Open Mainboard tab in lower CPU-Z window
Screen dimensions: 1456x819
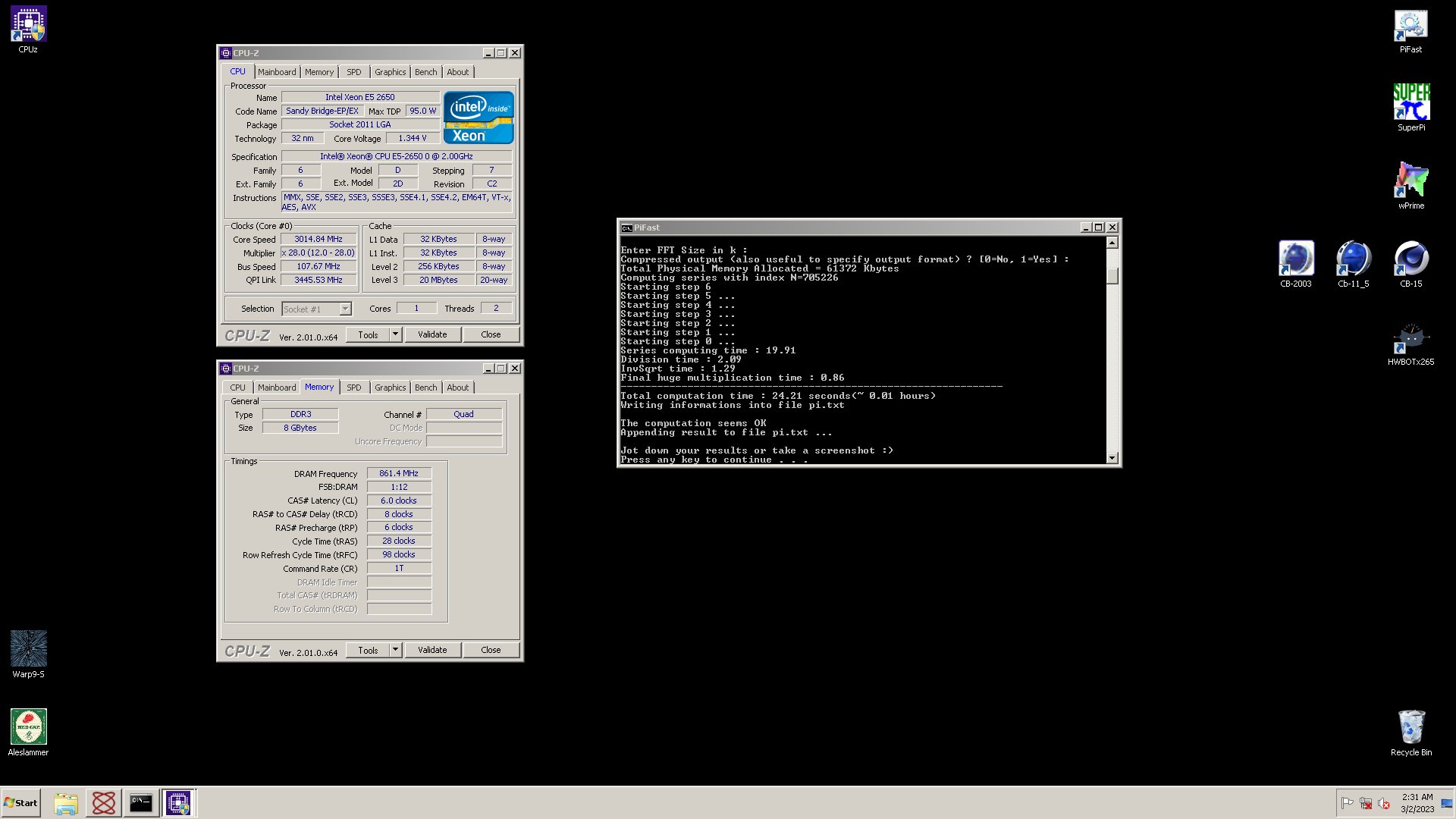277,388
